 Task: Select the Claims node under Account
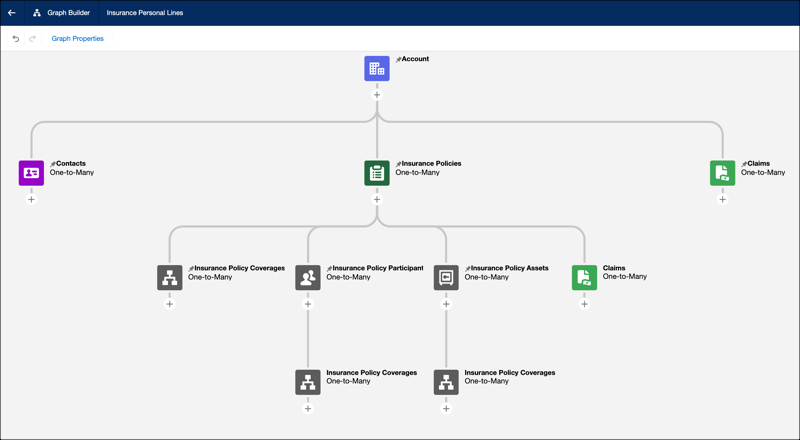coord(722,173)
